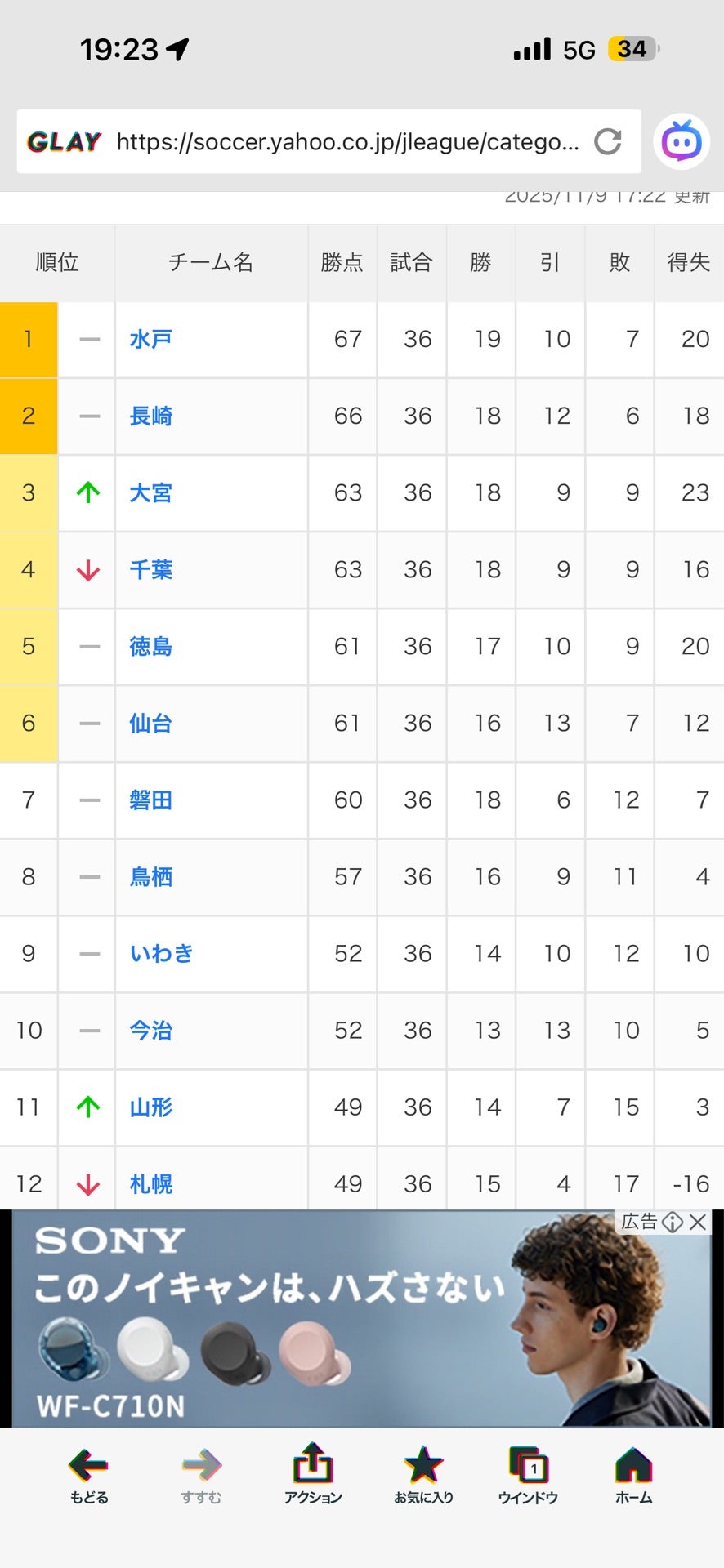Open the robot assistant icon
Image resolution: width=724 pixels, height=1568 pixels.
click(681, 143)
